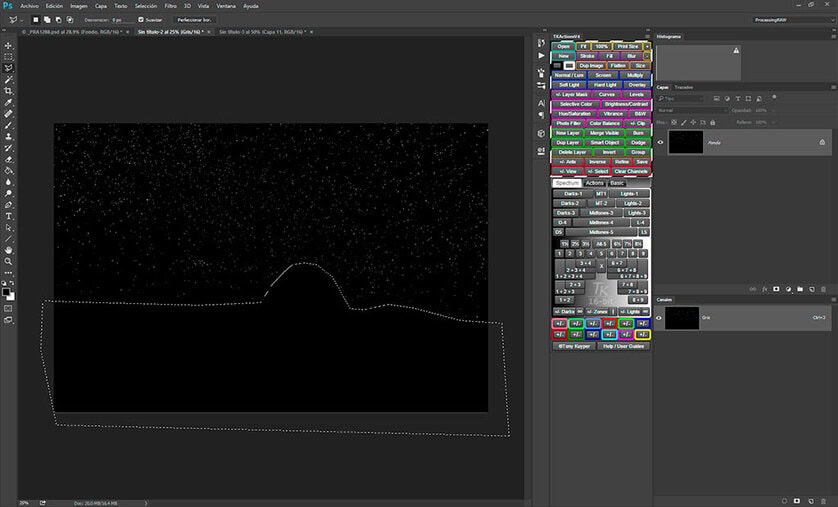Select the Hand tool

tap(9, 250)
